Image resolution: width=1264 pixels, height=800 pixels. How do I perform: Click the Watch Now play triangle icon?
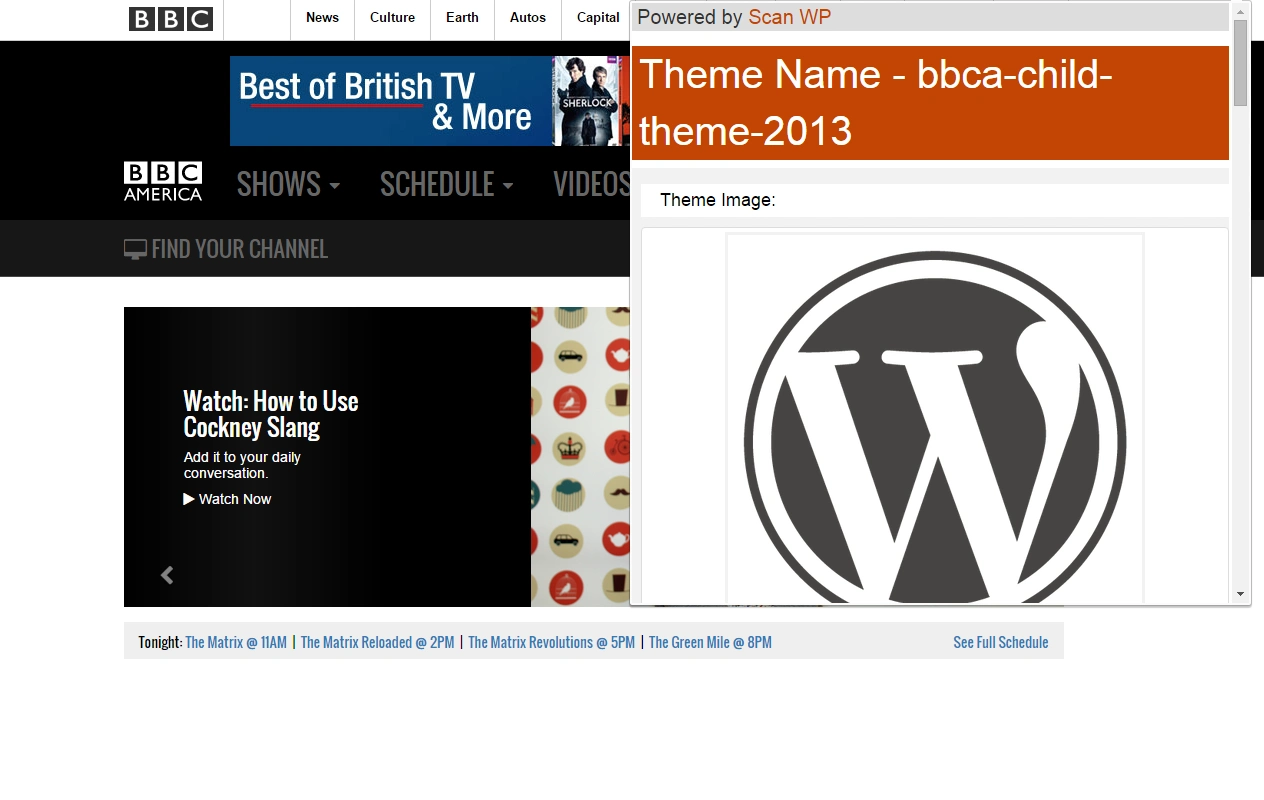[x=189, y=499]
